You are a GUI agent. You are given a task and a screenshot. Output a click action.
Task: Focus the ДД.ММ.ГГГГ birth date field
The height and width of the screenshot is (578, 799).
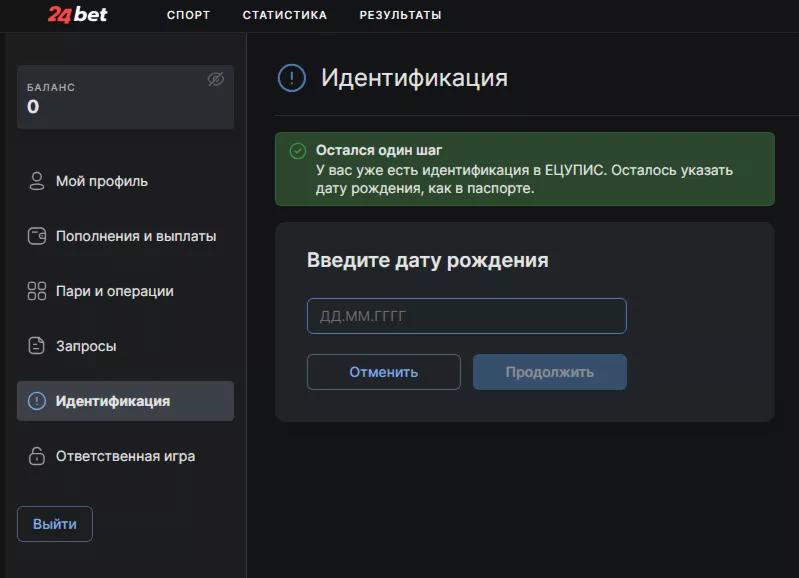(466, 316)
